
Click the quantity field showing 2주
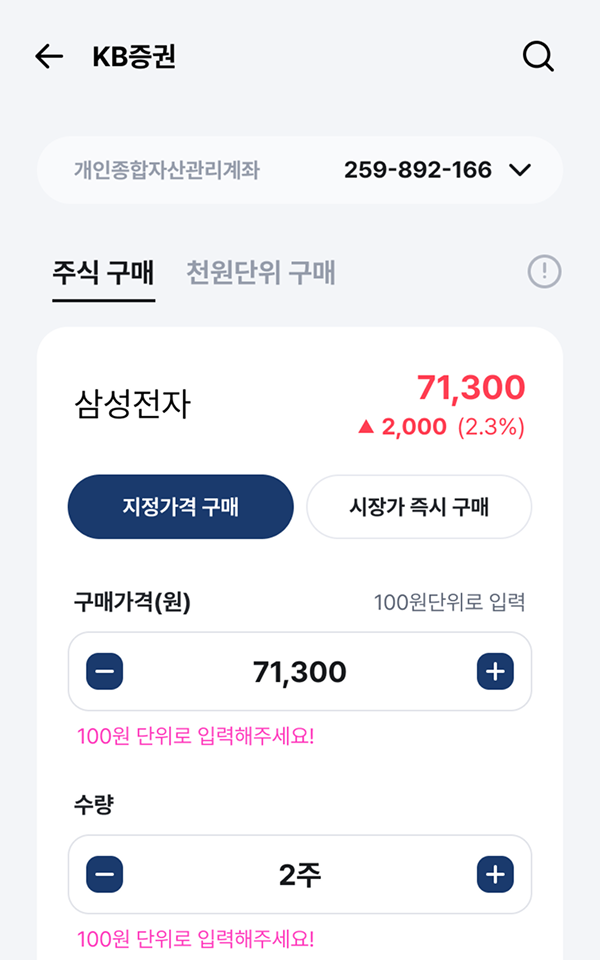[x=300, y=875]
